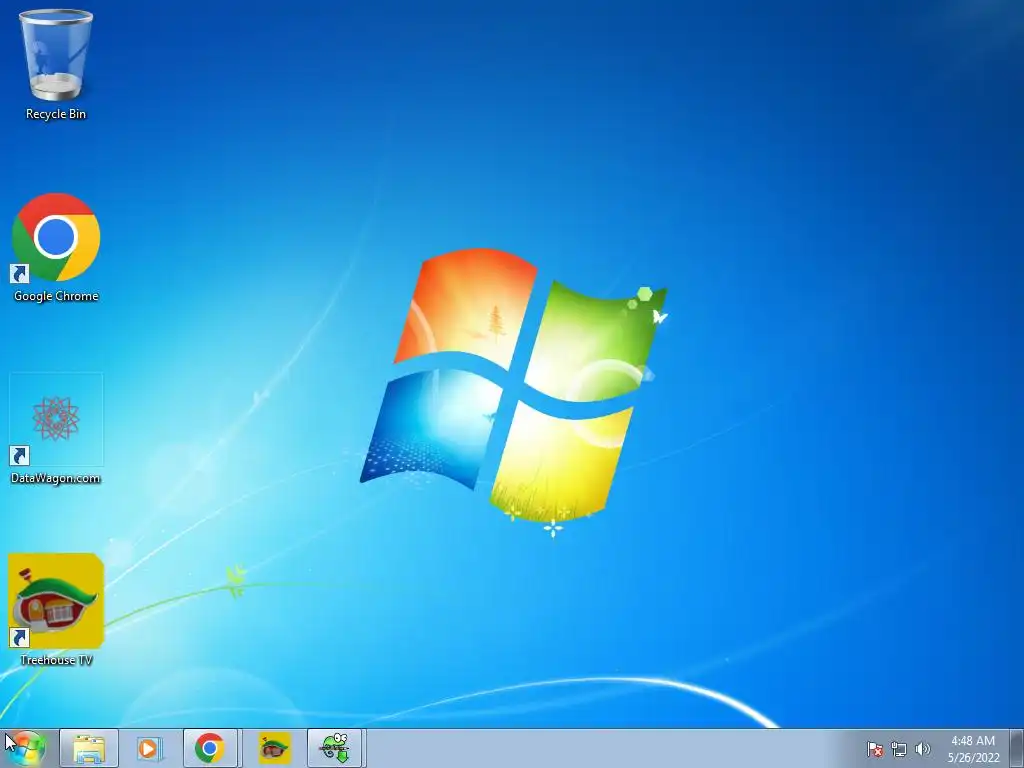Image resolution: width=1024 pixels, height=768 pixels.
Task: Open the clock showing 4:48 AM
Action: (973, 749)
